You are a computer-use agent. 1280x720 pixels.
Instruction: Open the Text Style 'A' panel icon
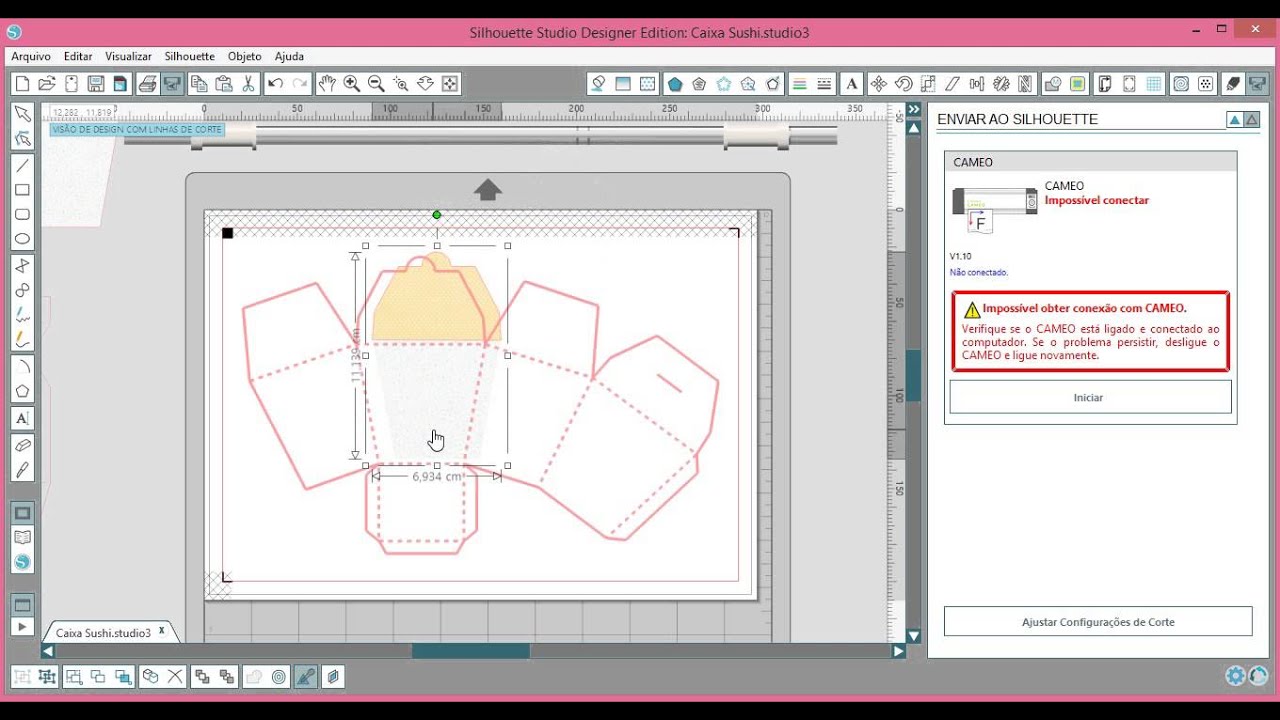pyautogui.click(x=851, y=84)
